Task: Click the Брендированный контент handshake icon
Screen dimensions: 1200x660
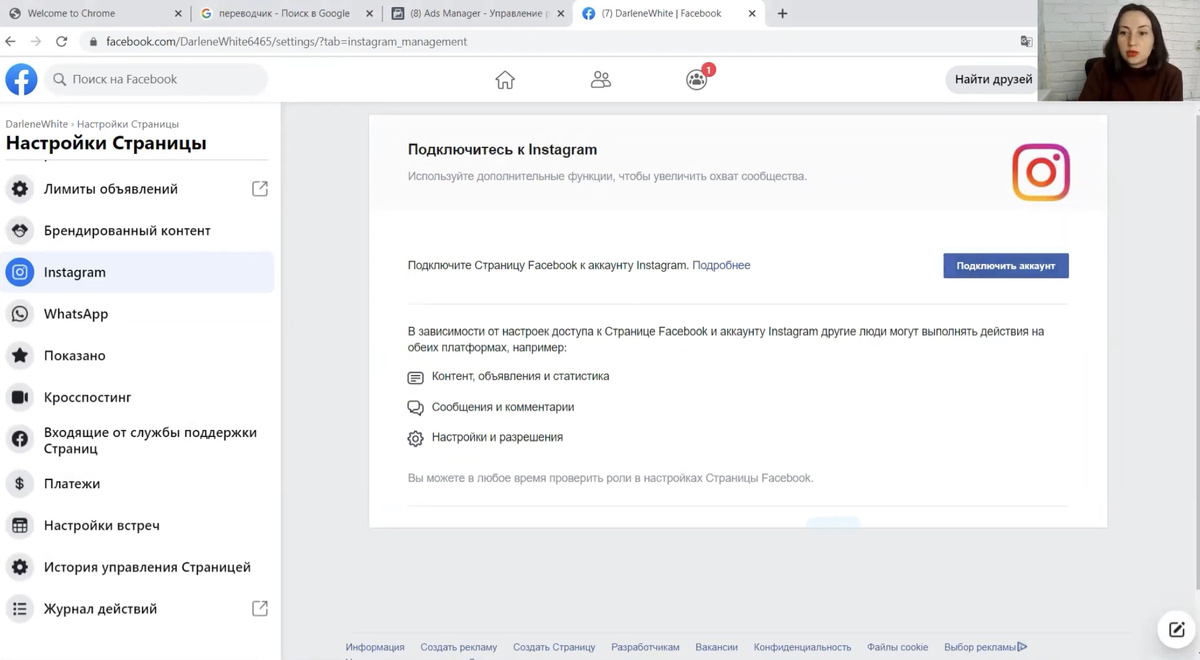Action: (20, 231)
